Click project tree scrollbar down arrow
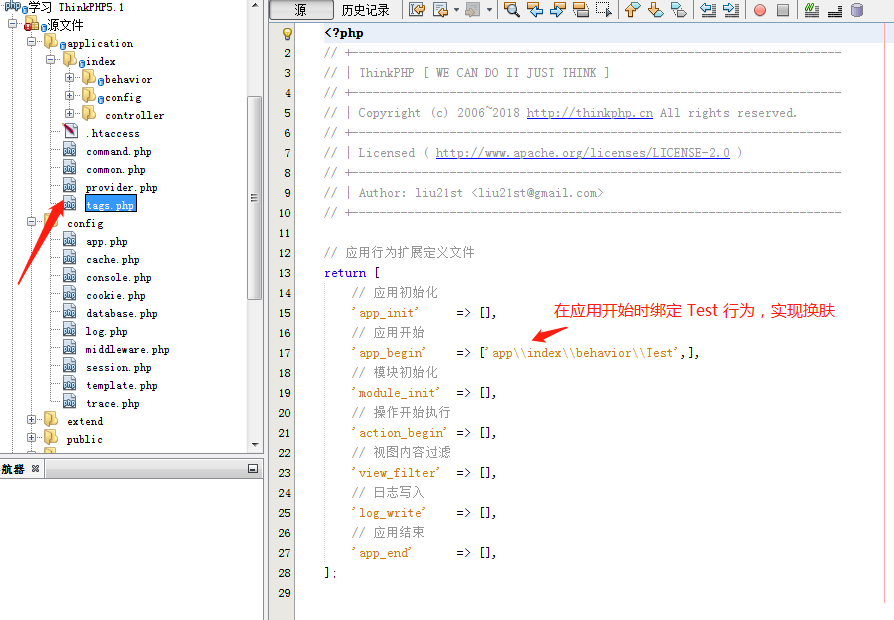This screenshot has width=894, height=620. coord(255,445)
